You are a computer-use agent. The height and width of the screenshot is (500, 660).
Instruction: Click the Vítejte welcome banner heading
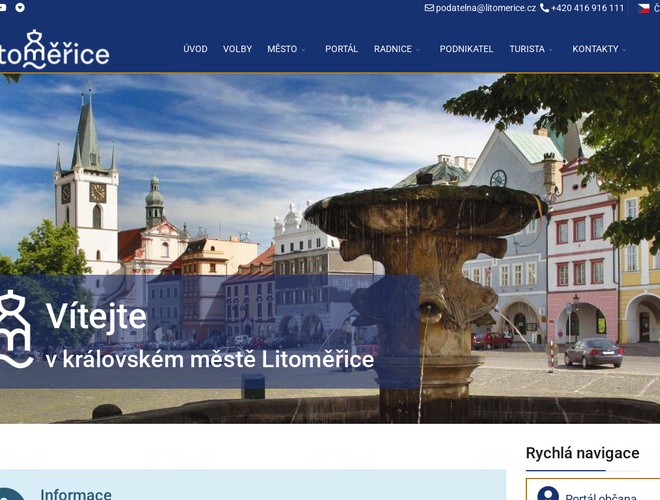point(97,317)
